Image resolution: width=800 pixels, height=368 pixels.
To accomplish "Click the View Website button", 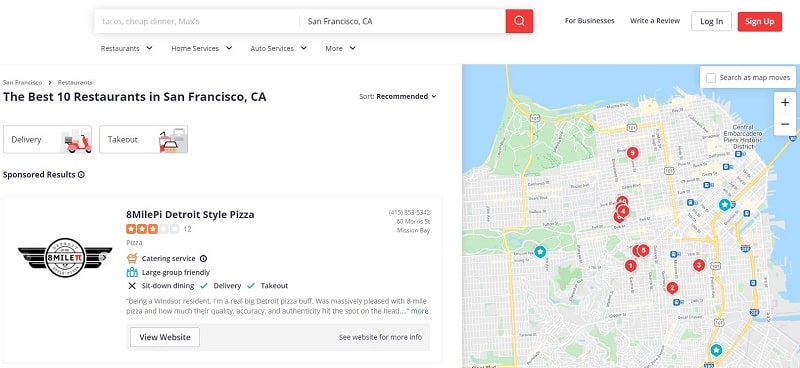I will [x=165, y=337].
